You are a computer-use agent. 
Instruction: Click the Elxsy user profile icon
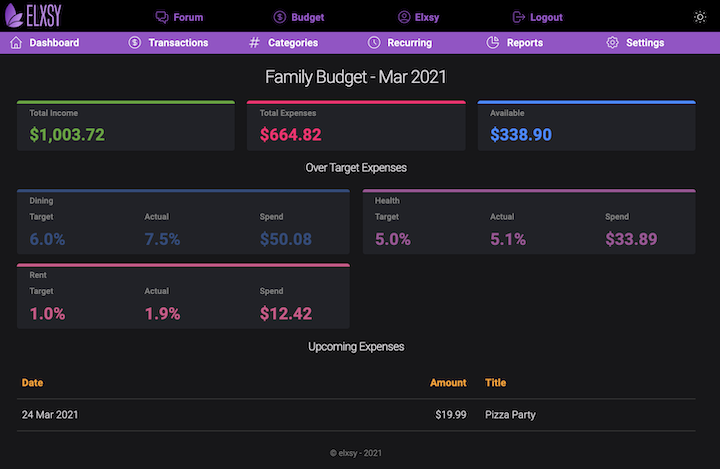404,17
